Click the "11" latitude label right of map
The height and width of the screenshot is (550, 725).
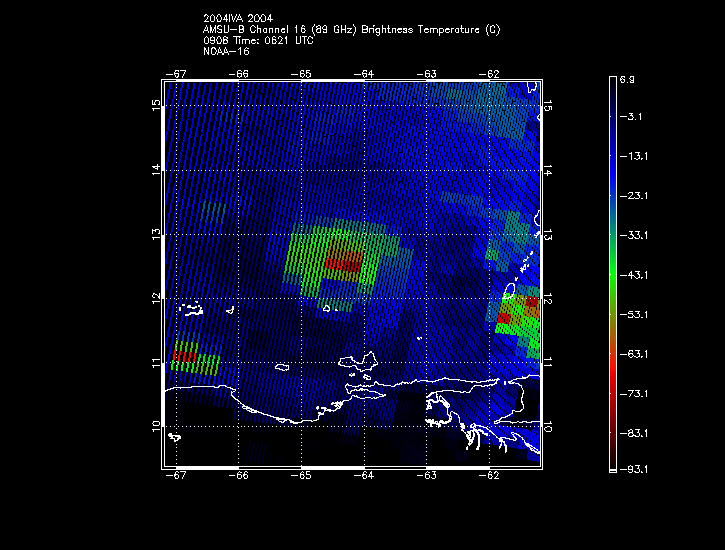[548, 363]
